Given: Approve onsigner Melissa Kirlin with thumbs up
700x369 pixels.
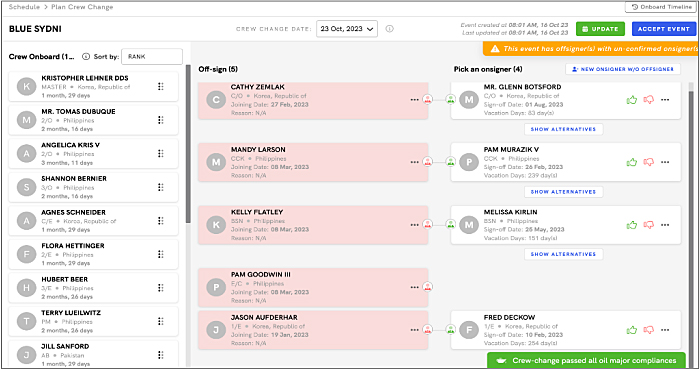Looking at the screenshot, I should (632, 225).
